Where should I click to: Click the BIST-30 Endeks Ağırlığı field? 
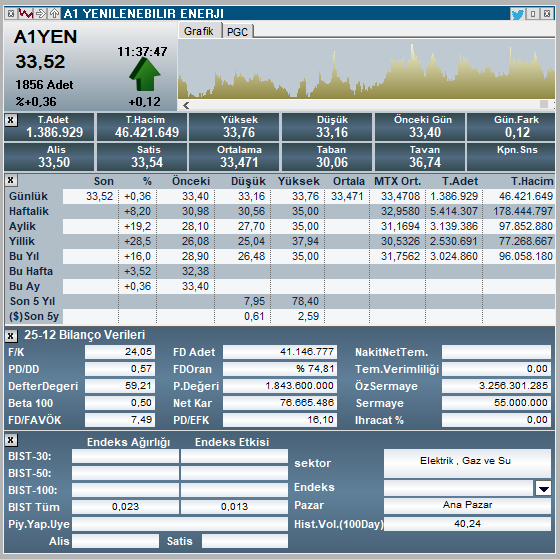click(125, 456)
